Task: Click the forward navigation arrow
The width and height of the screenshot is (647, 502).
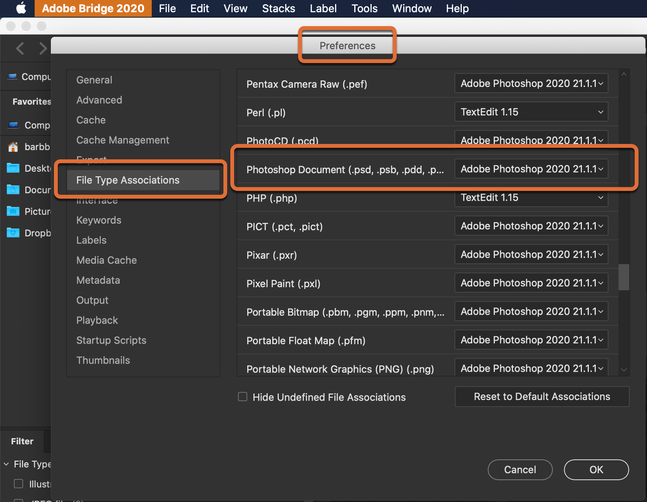Action: 42,48
